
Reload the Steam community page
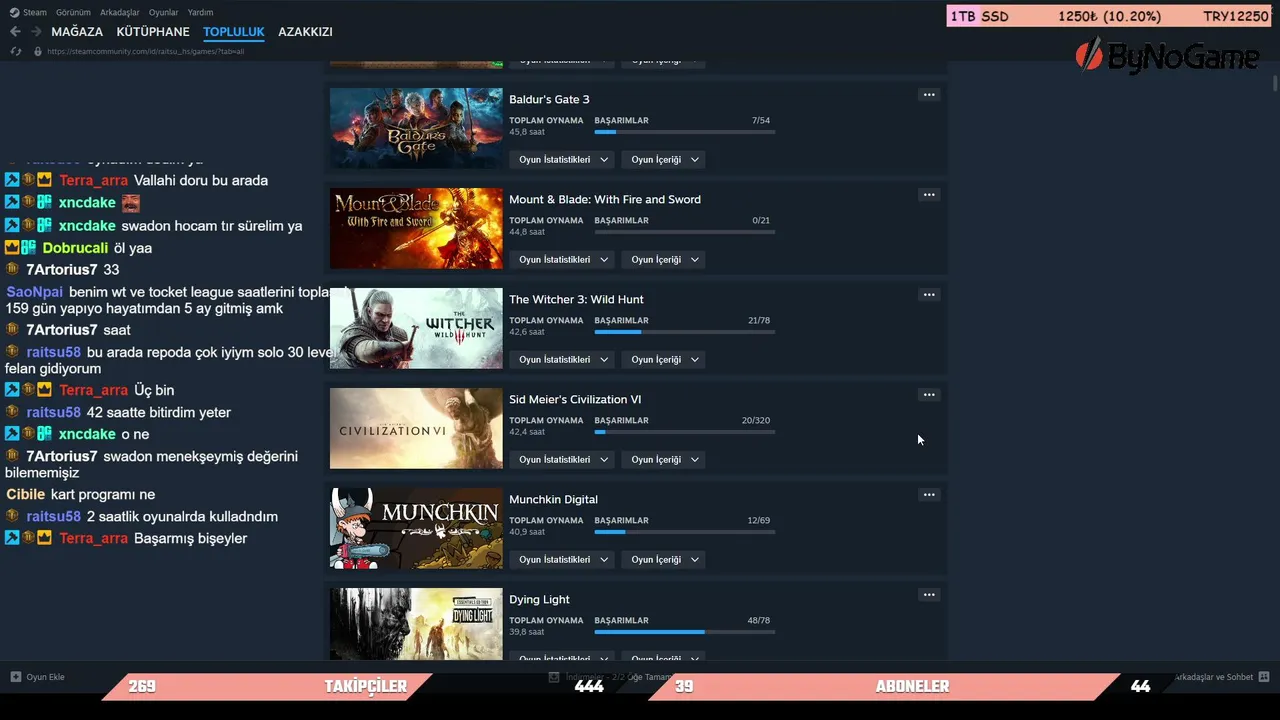click(x=16, y=51)
